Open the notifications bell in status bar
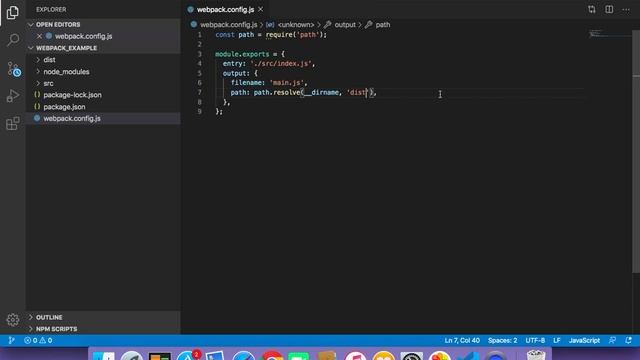 click(x=629, y=340)
